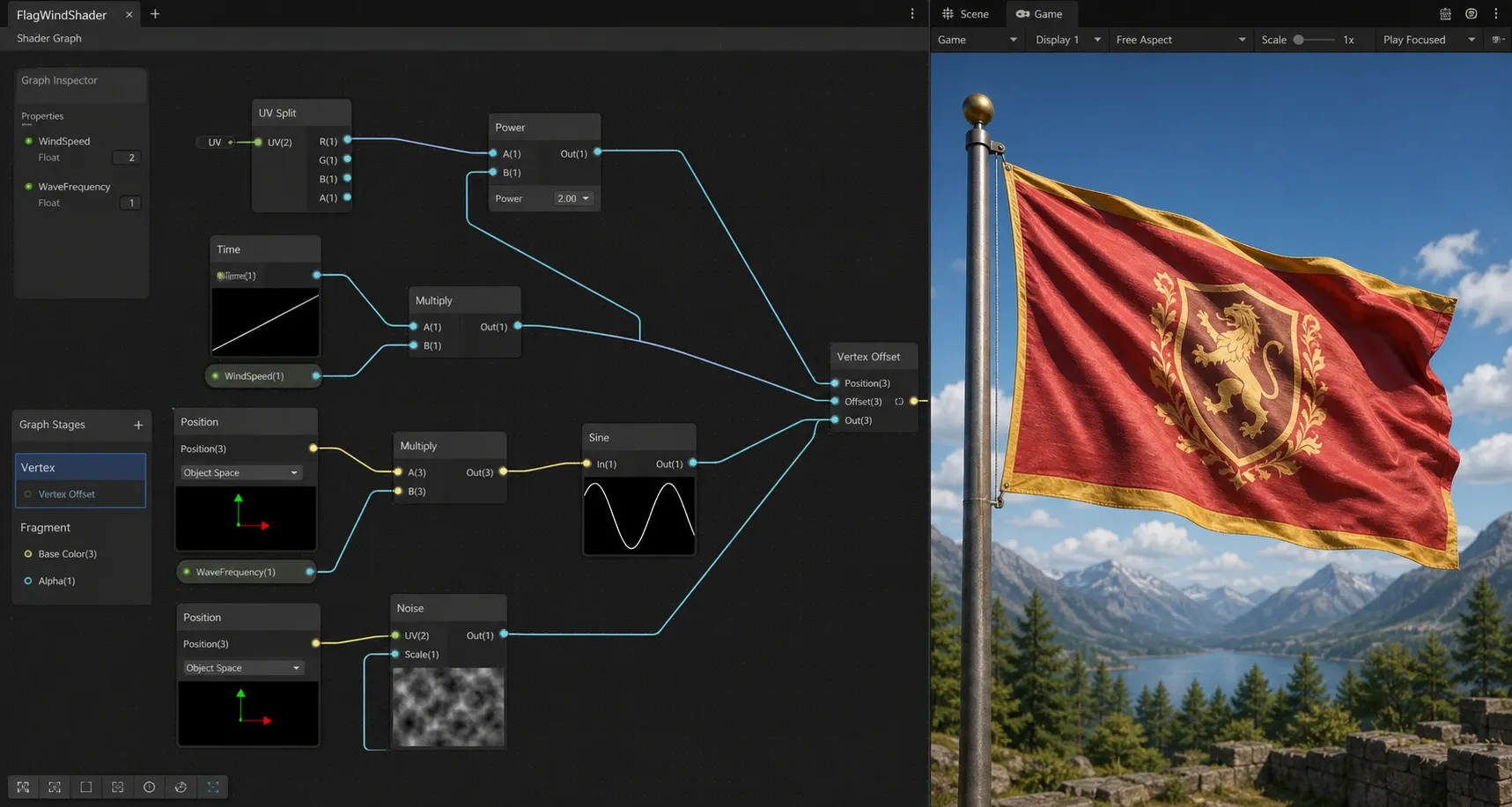Image resolution: width=1512 pixels, height=807 pixels.
Task: Open the gizmos dropdown icon after Play Focused
Action: [1498, 40]
